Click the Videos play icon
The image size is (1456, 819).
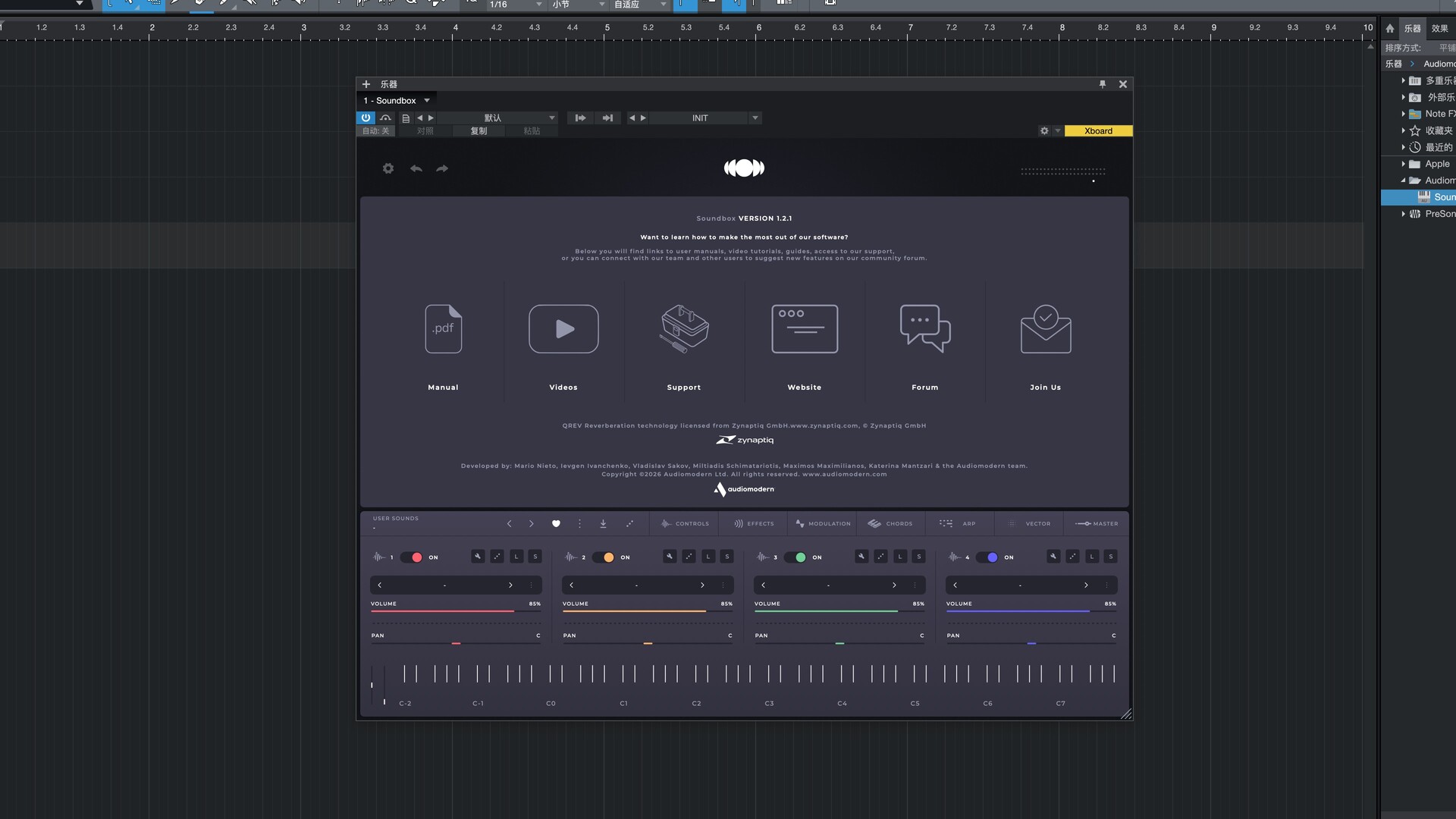click(x=563, y=329)
